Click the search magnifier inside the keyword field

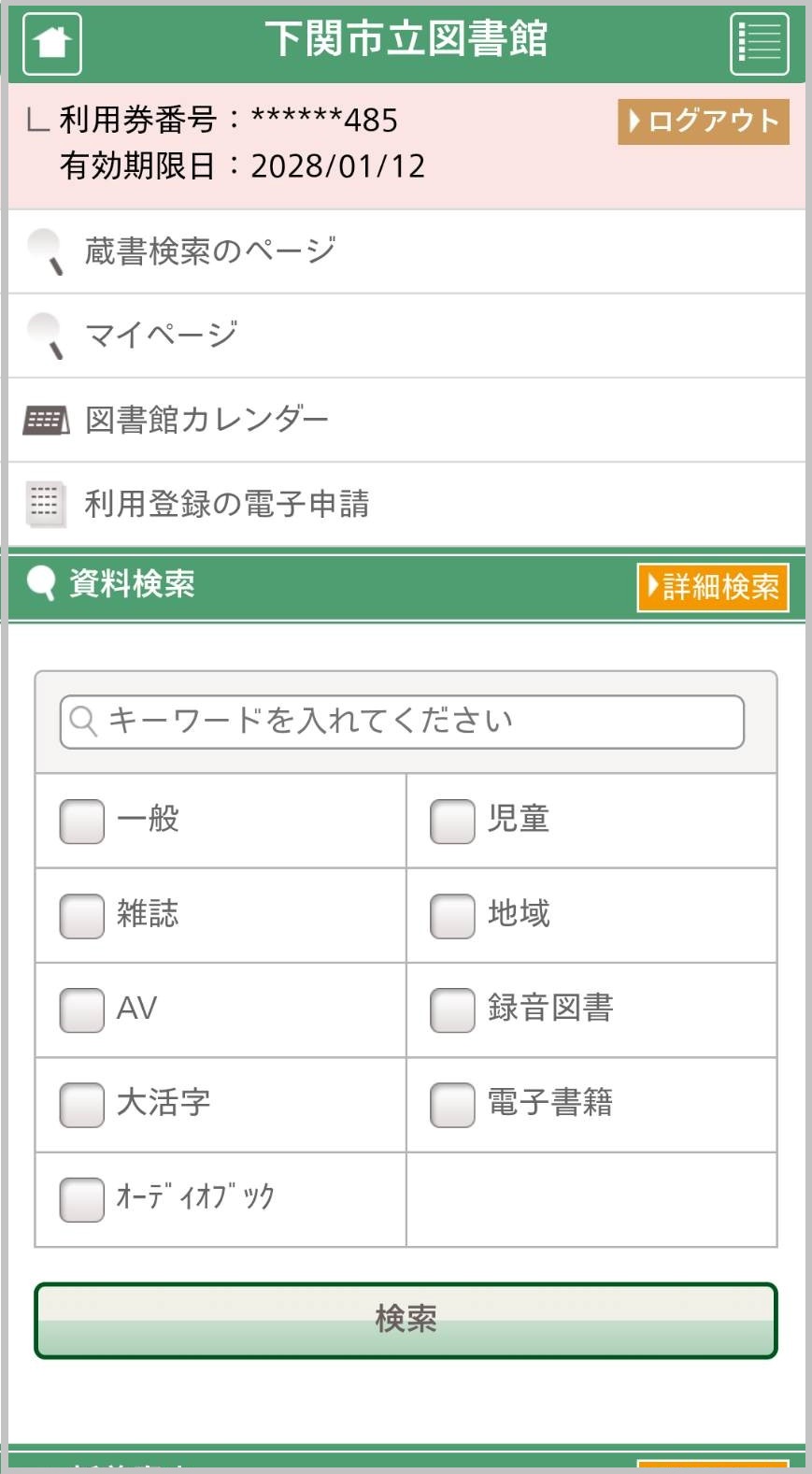(83, 720)
